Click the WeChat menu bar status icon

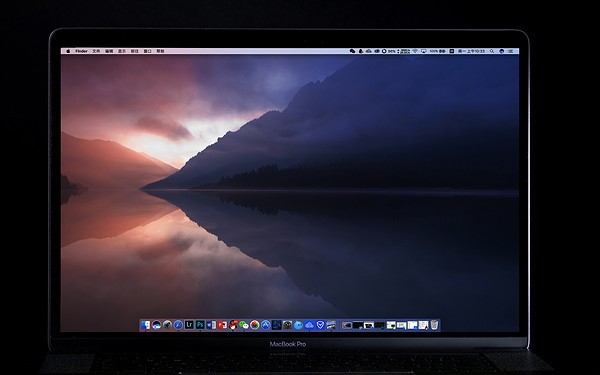click(x=352, y=51)
